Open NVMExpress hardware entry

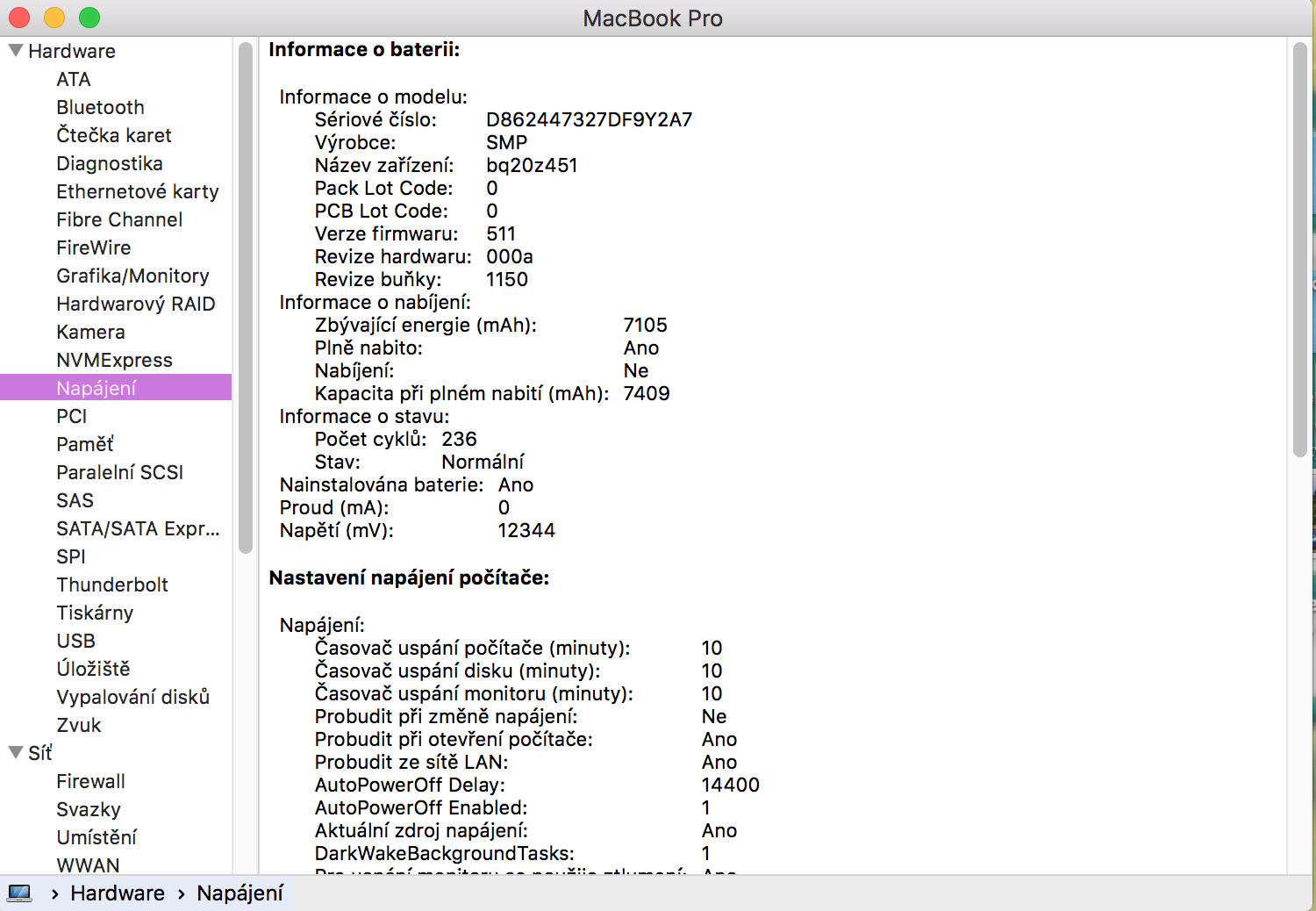pos(114,360)
